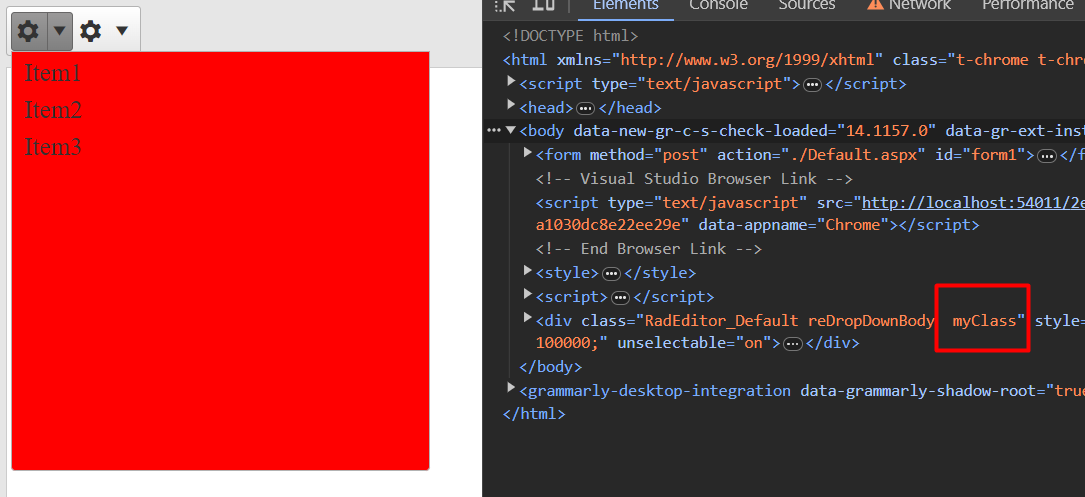Activate the inspect element picker icon

click(506, 5)
